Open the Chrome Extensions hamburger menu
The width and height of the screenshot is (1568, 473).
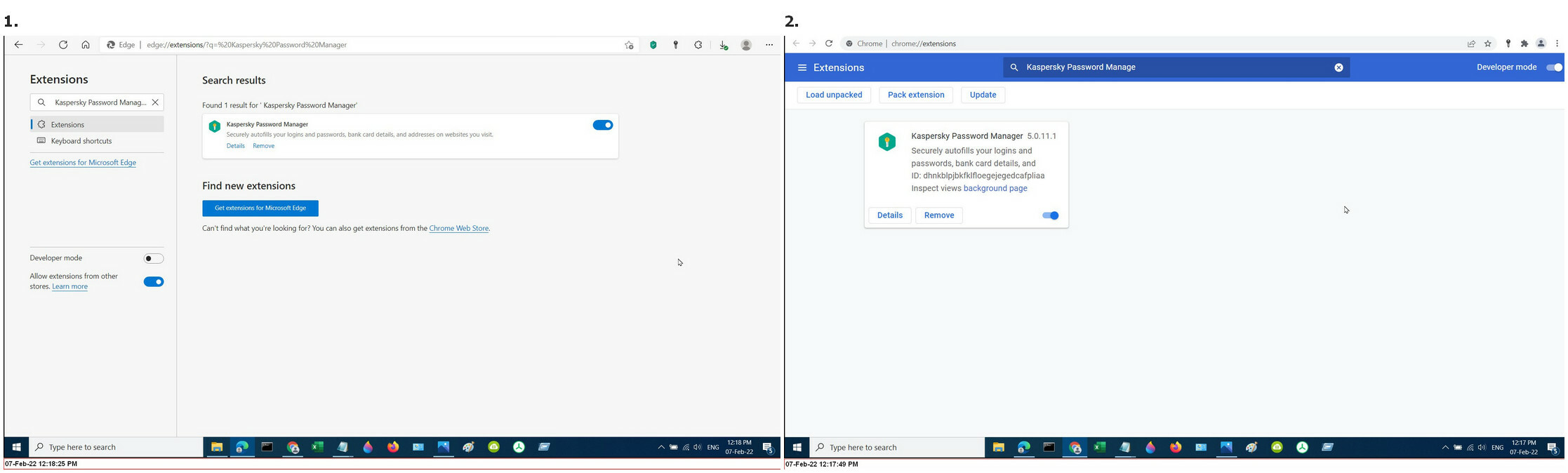[802, 67]
